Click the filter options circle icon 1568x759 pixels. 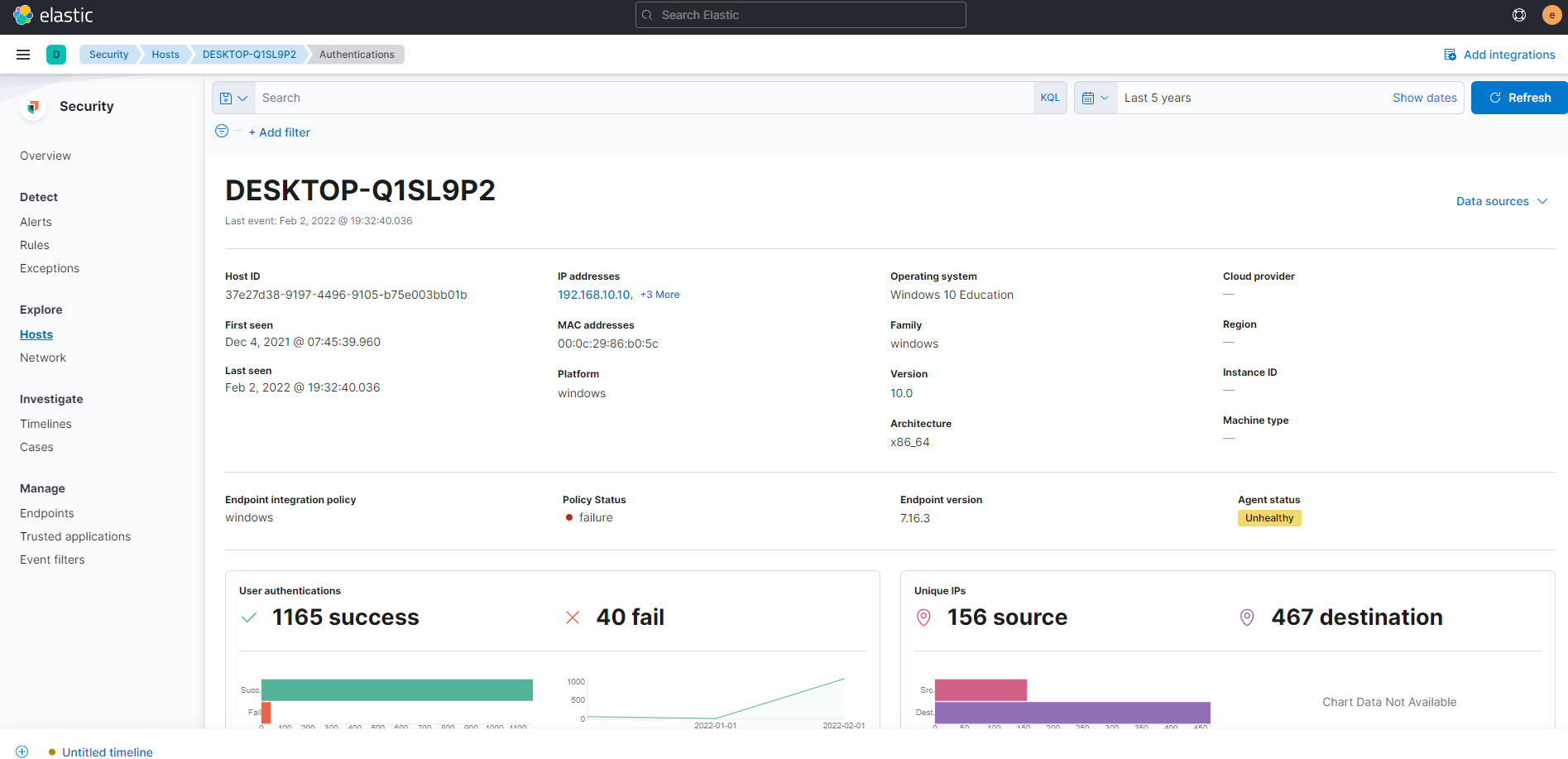tap(222, 132)
